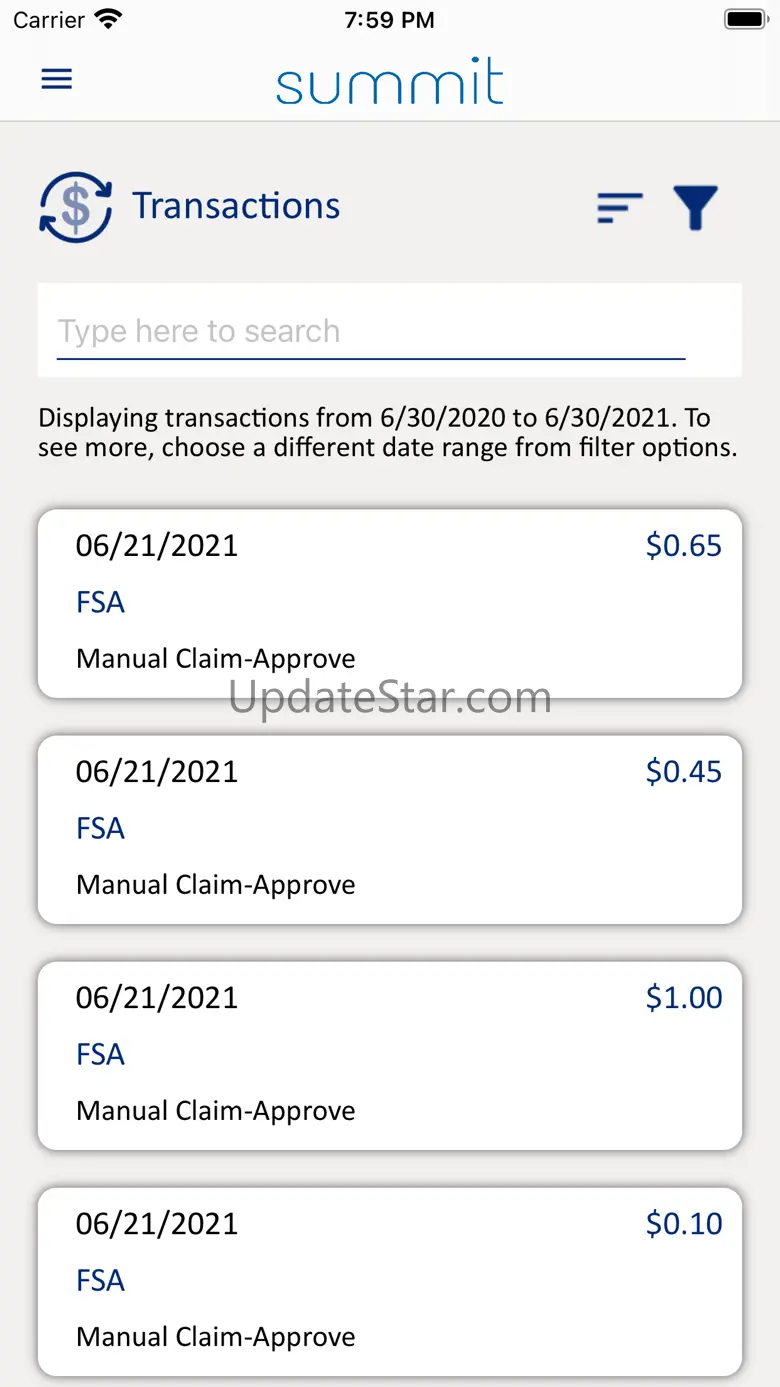The image size is (780, 1387).
Task: Open the $0.45 transaction card
Action: click(390, 829)
